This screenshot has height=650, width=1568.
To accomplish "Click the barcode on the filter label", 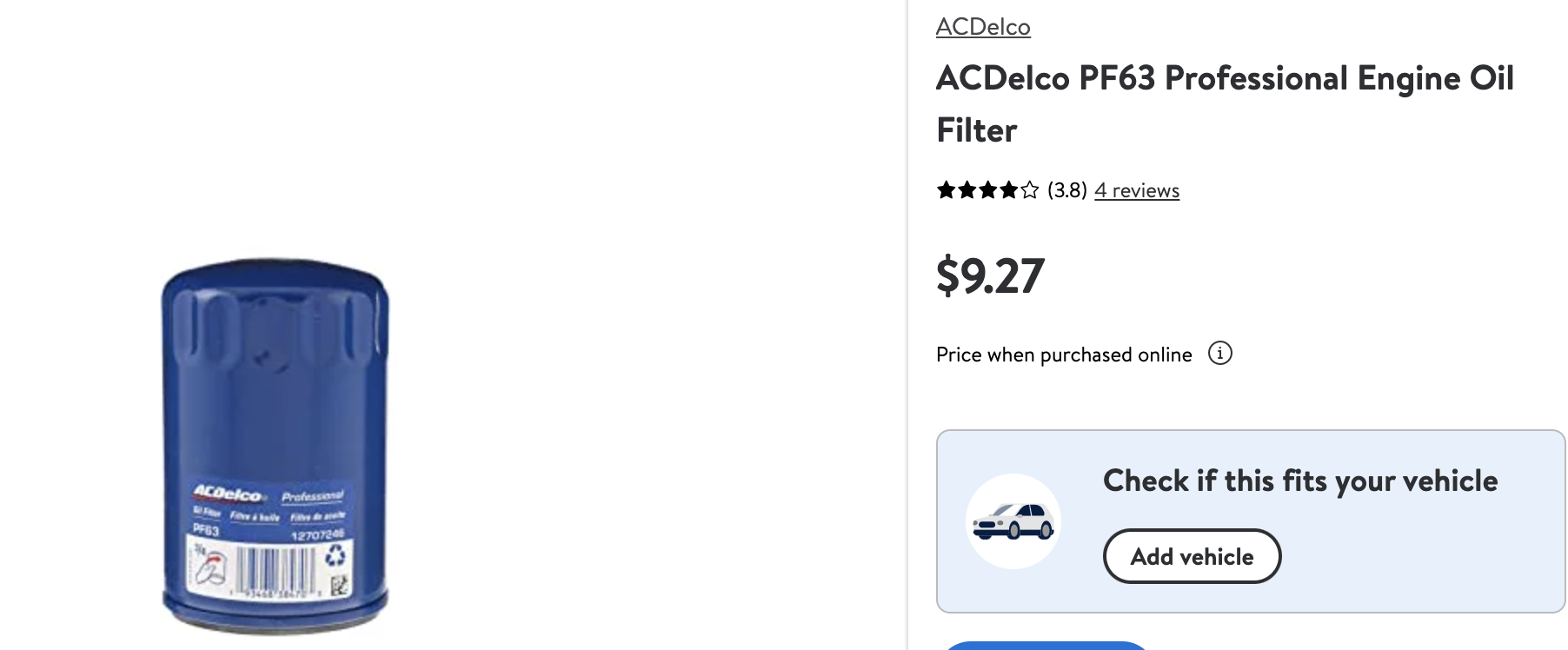I will [x=275, y=572].
